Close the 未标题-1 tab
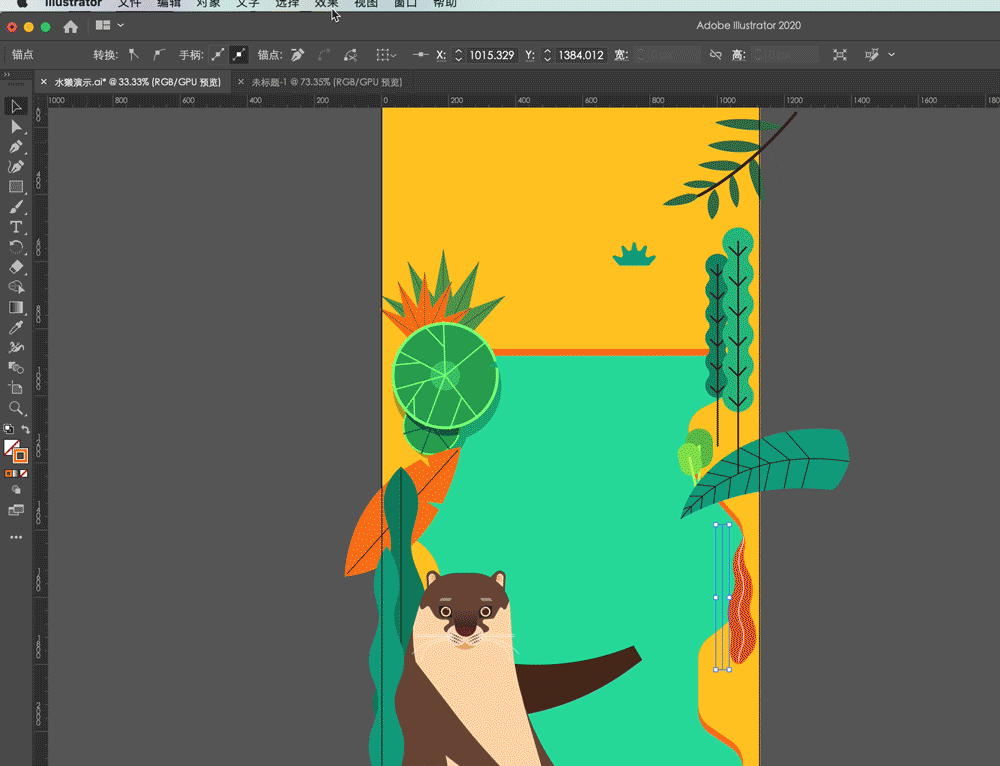The image size is (1000, 766). coord(240,82)
